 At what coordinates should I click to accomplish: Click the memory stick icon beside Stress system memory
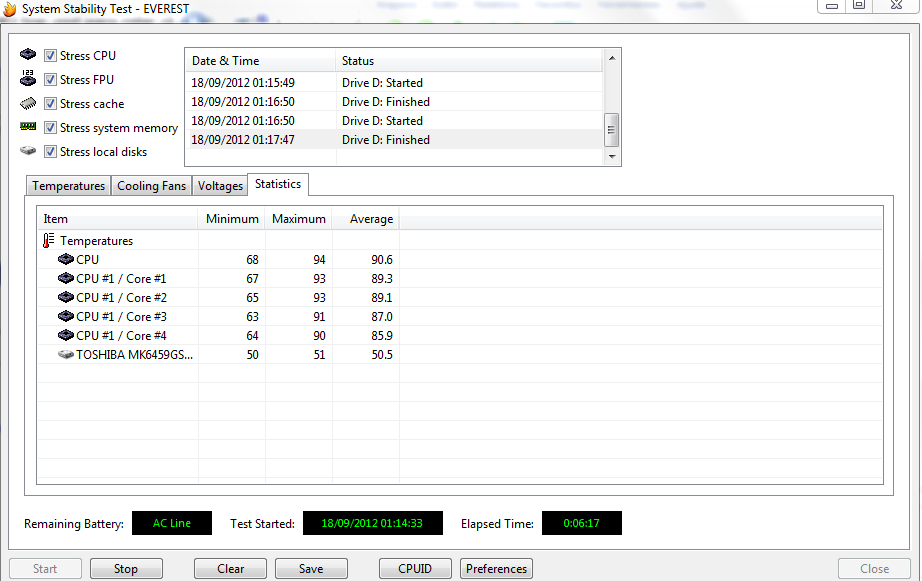[28, 127]
